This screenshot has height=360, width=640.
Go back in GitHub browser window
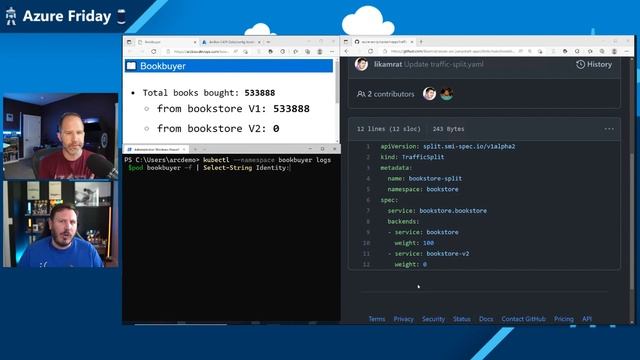[347, 51]
